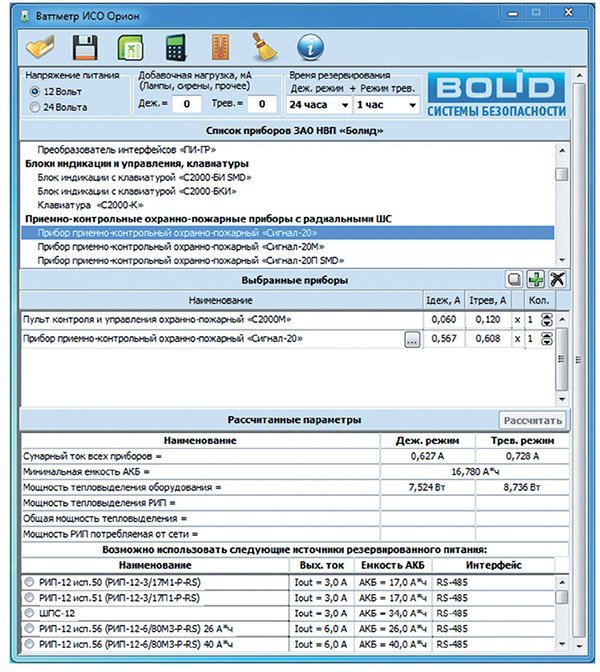Click the Вых. ток column header
This screenshot has height=672, width=600.
click(x=322, y=565)
